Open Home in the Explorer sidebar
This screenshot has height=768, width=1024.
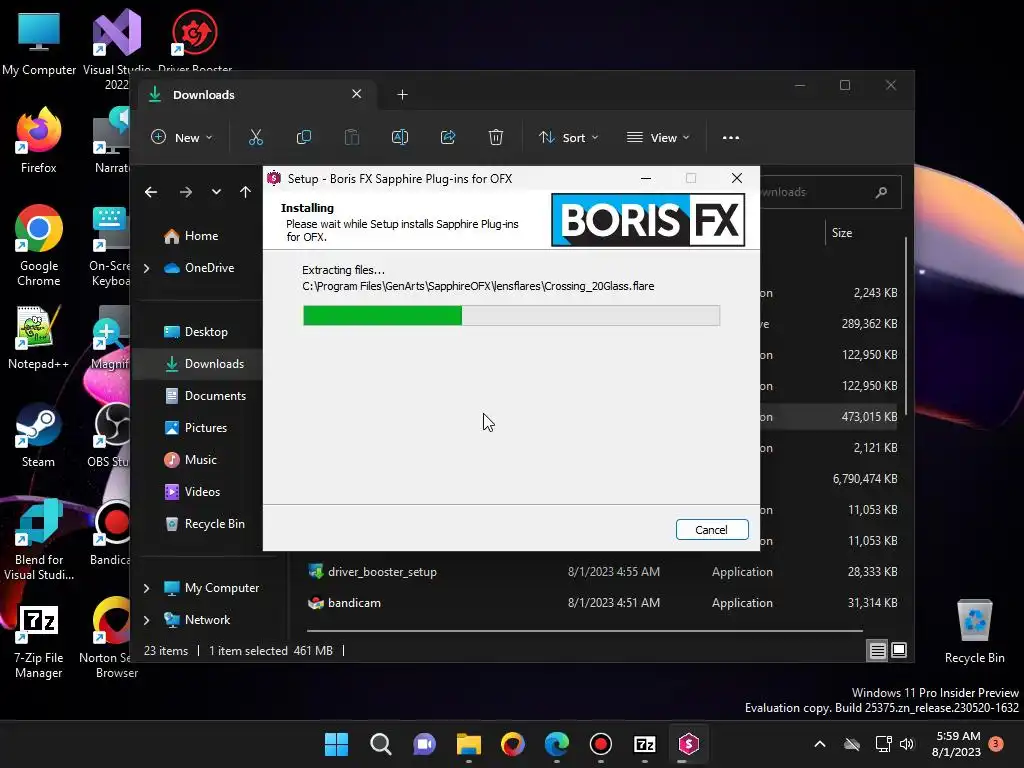click(191, 236)
